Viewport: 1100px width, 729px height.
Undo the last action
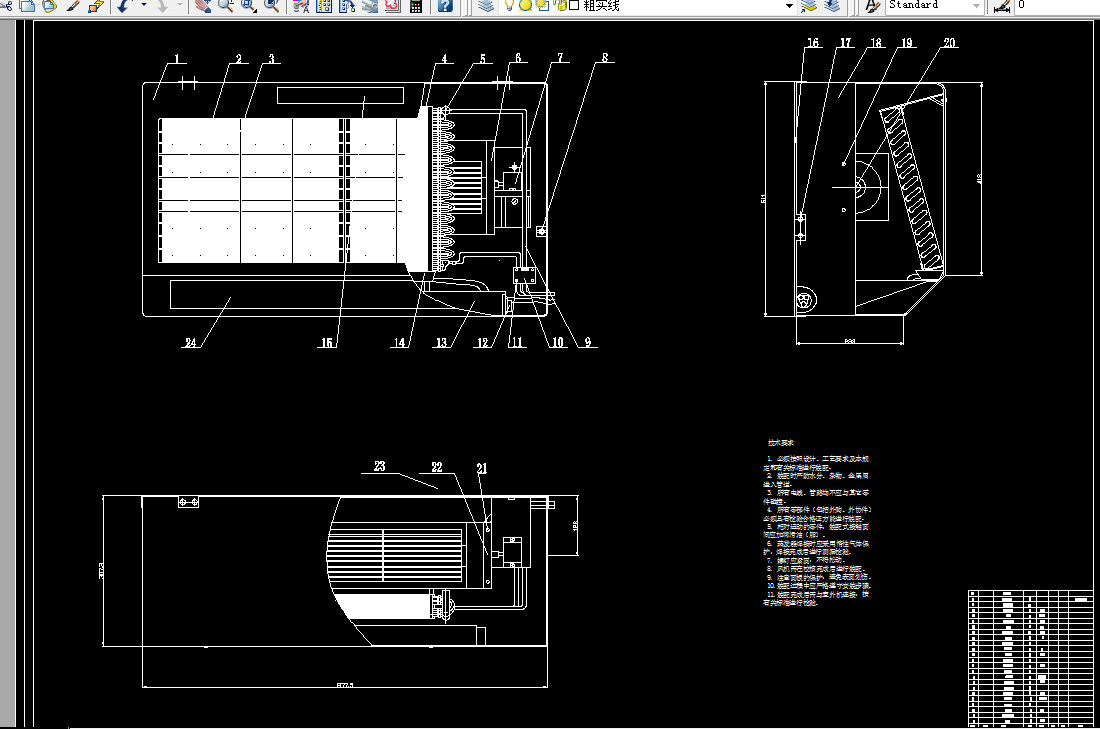[123, 5]
